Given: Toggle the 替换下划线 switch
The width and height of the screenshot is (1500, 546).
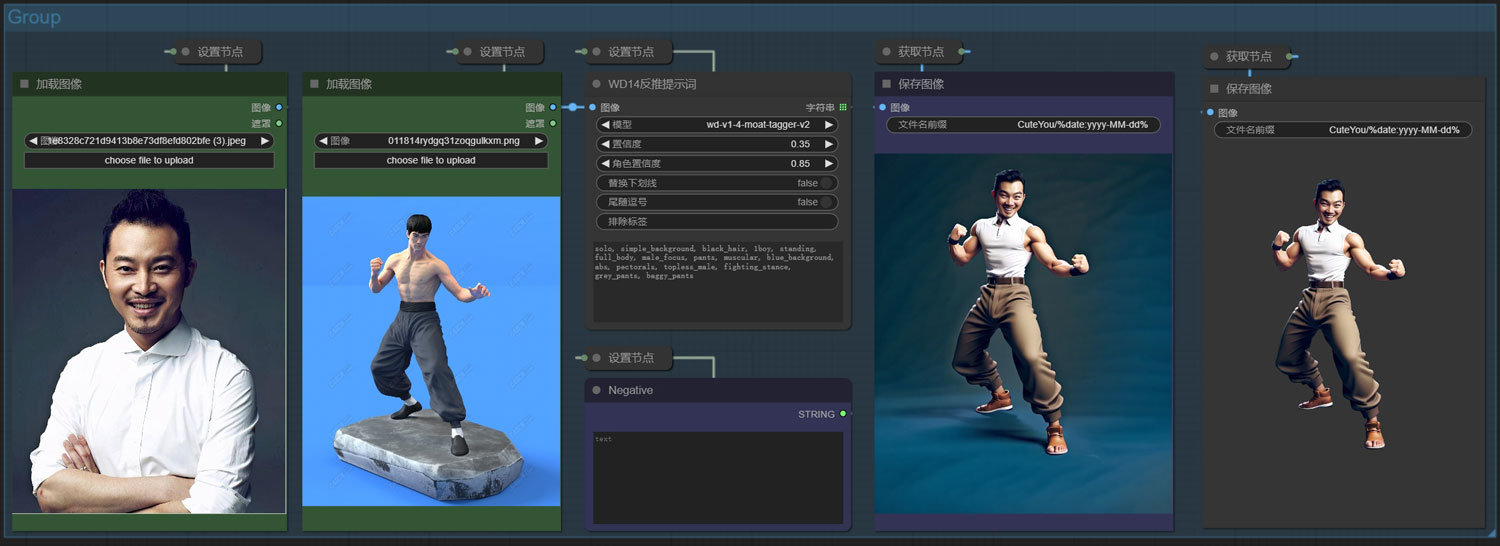Looking at the screenshot, I should pyautogui.click(x=827, y=183).
